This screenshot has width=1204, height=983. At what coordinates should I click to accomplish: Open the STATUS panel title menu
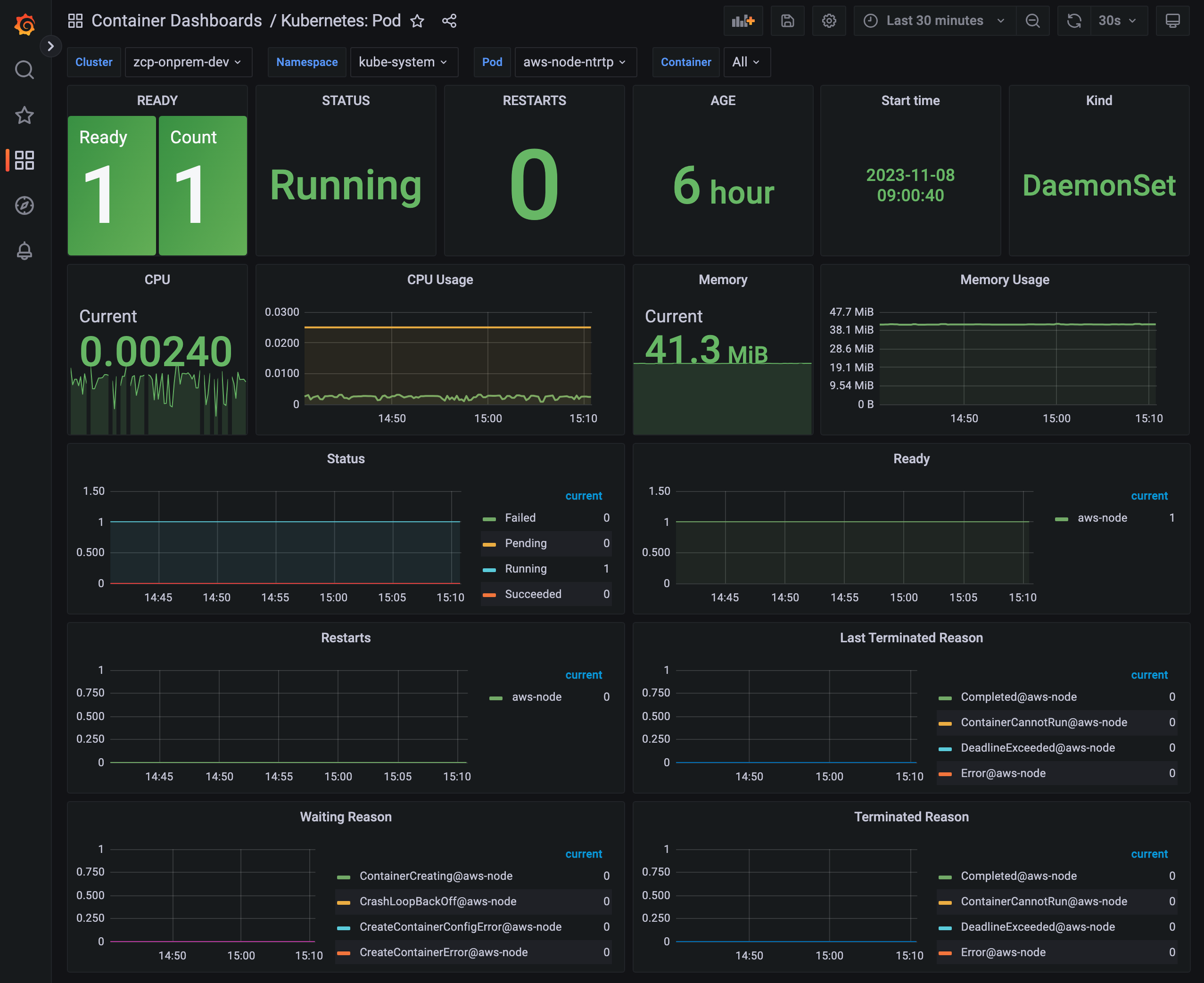(x=346, y=101)
